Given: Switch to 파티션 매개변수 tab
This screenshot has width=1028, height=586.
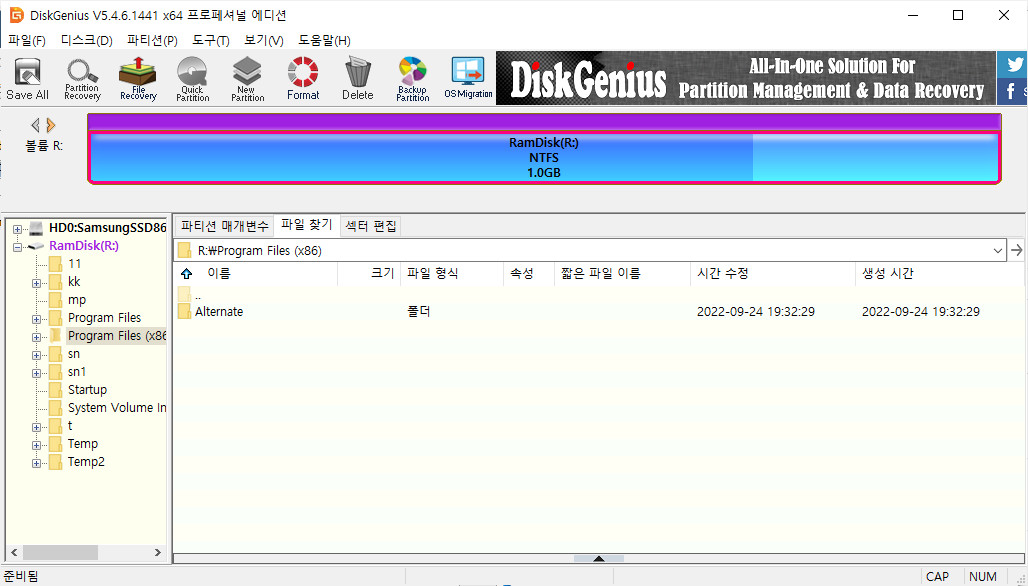Looking at the screenshot, I should pyautogui.click(x=224, y=226).
